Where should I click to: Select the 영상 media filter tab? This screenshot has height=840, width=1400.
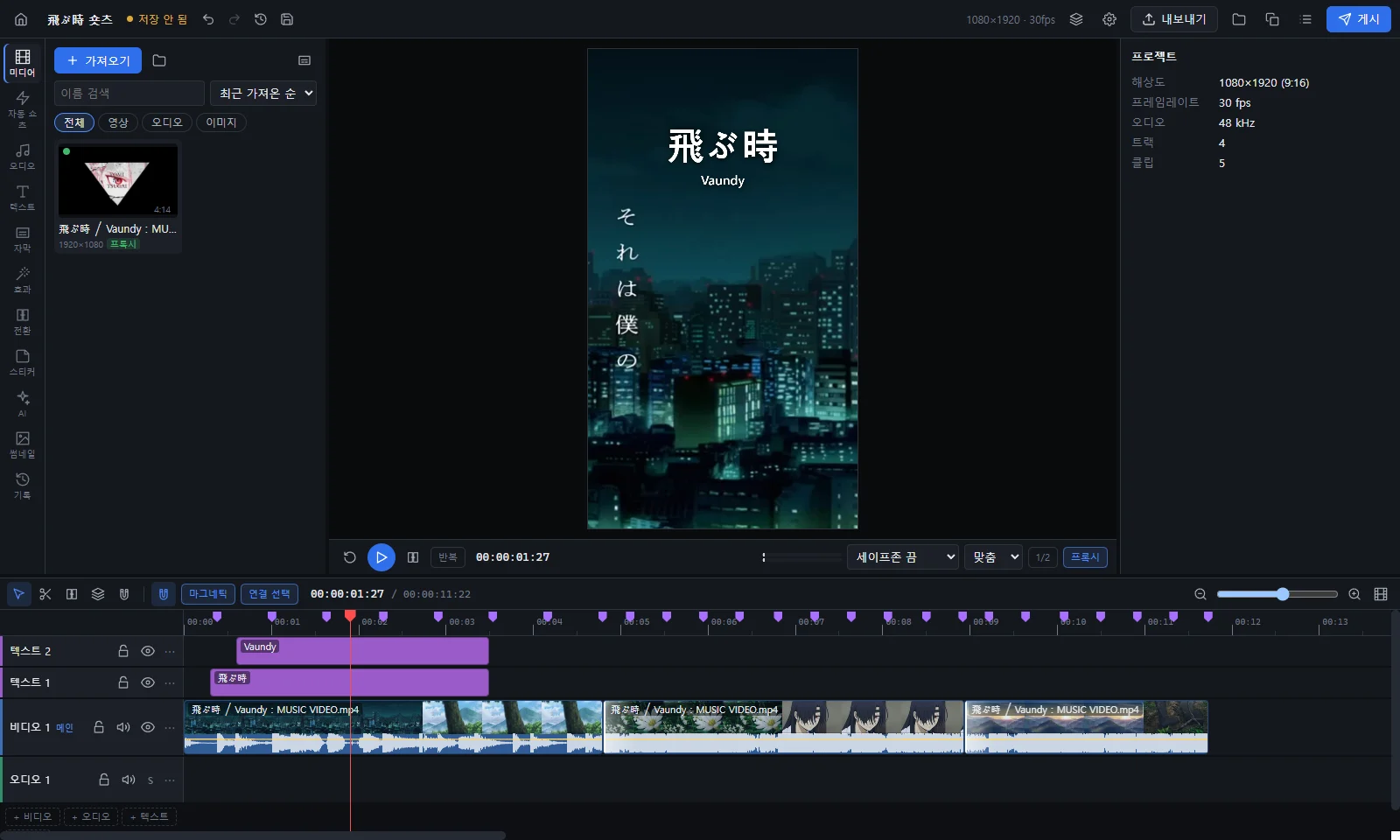pos(118,122)
